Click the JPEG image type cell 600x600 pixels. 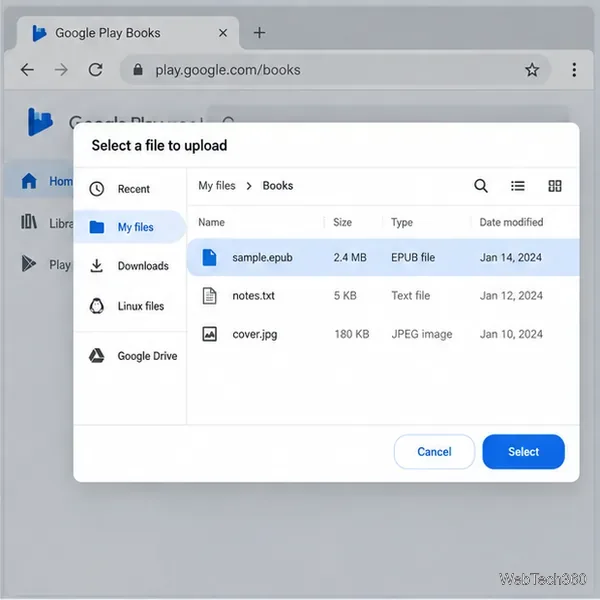[422, 334]
